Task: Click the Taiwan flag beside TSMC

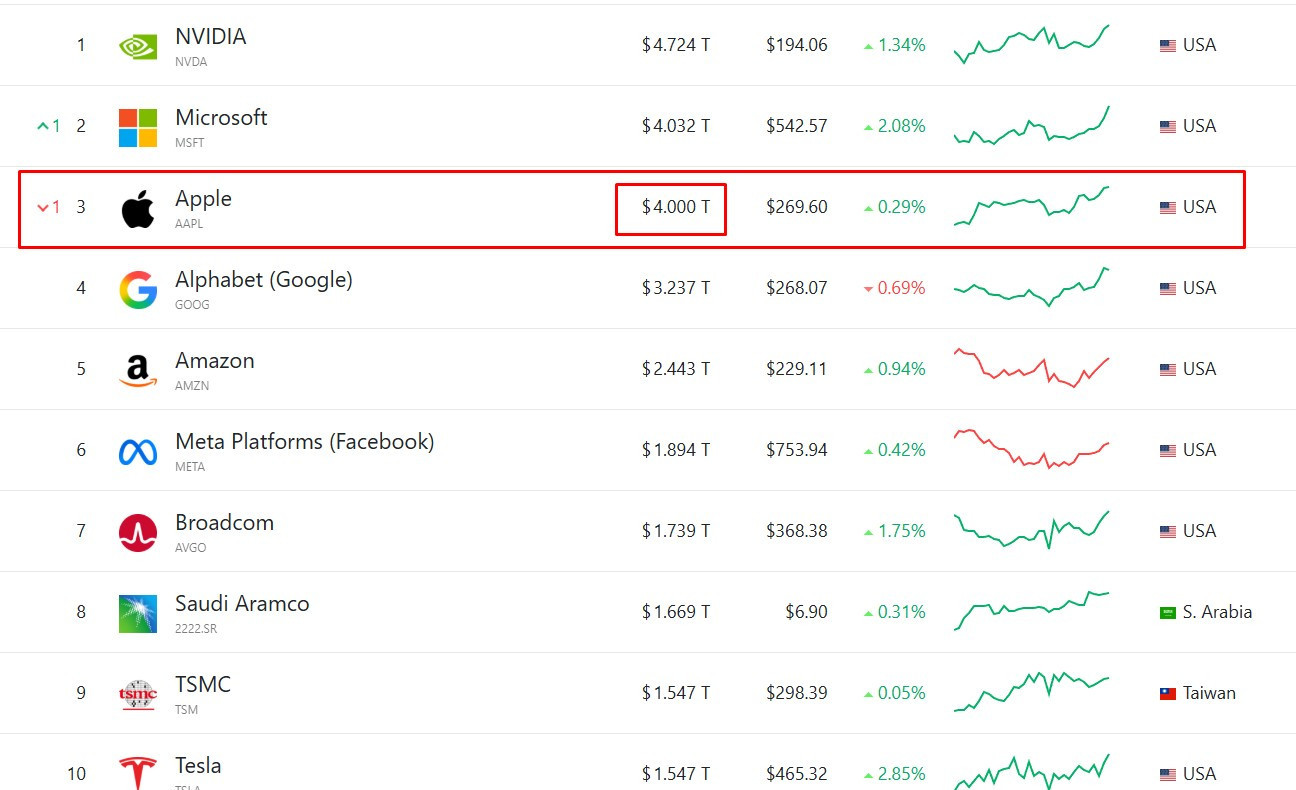Action: [1167, 693]
